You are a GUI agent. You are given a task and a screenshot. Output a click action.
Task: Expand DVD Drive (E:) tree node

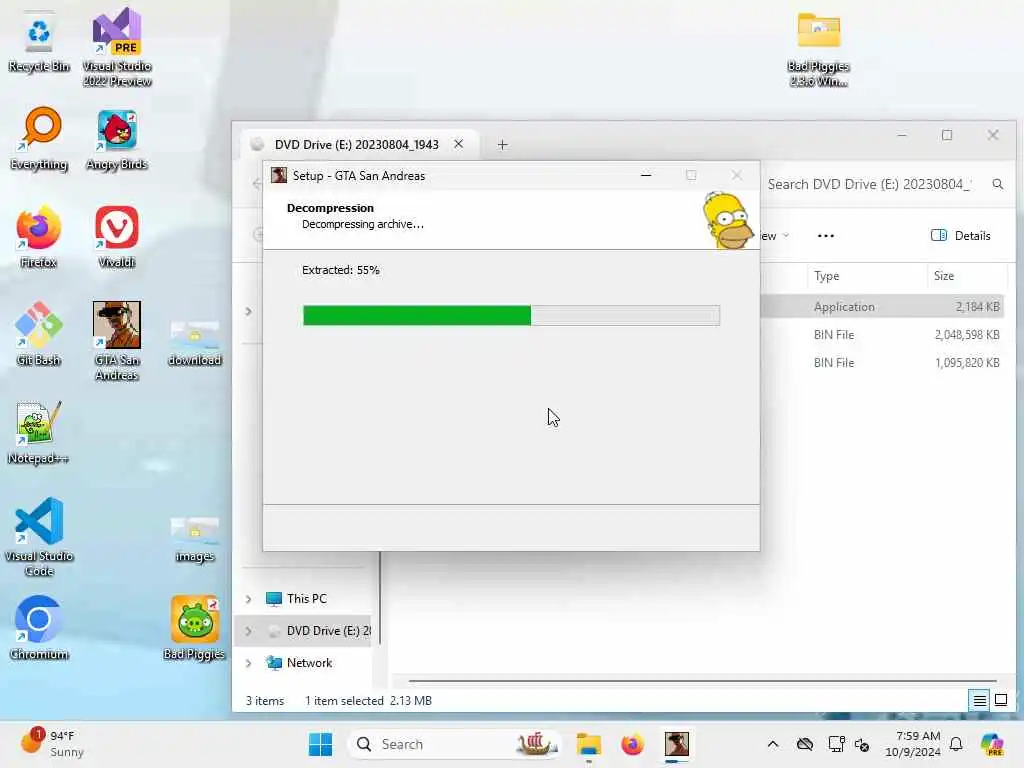[x=248, y=631]
